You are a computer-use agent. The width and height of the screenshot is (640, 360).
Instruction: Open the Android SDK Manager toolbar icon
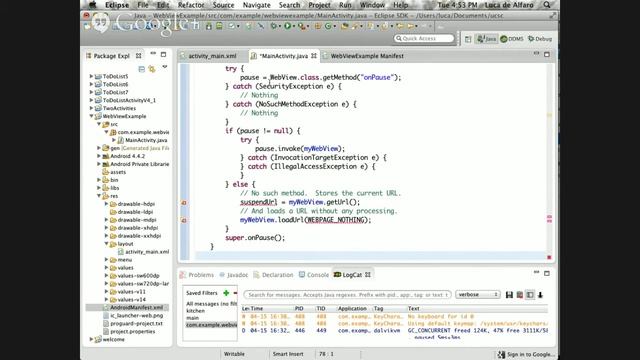pyautogui.click(x=209, y=26)
